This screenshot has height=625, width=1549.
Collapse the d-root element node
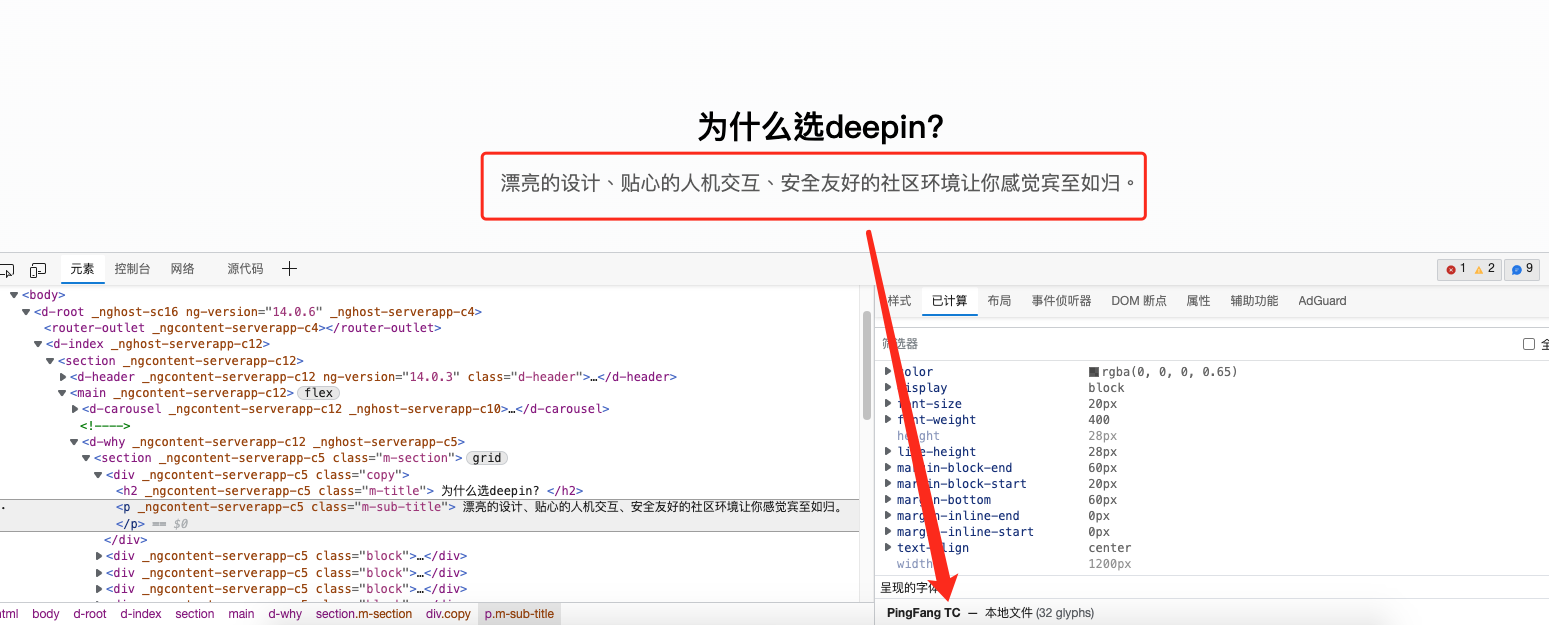click(26, 311)
